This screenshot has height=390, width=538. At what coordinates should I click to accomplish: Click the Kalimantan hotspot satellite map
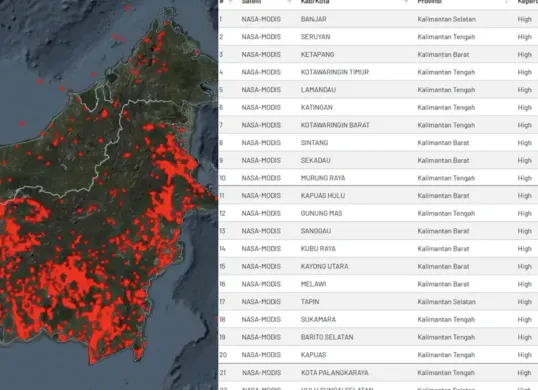point(109,195)
